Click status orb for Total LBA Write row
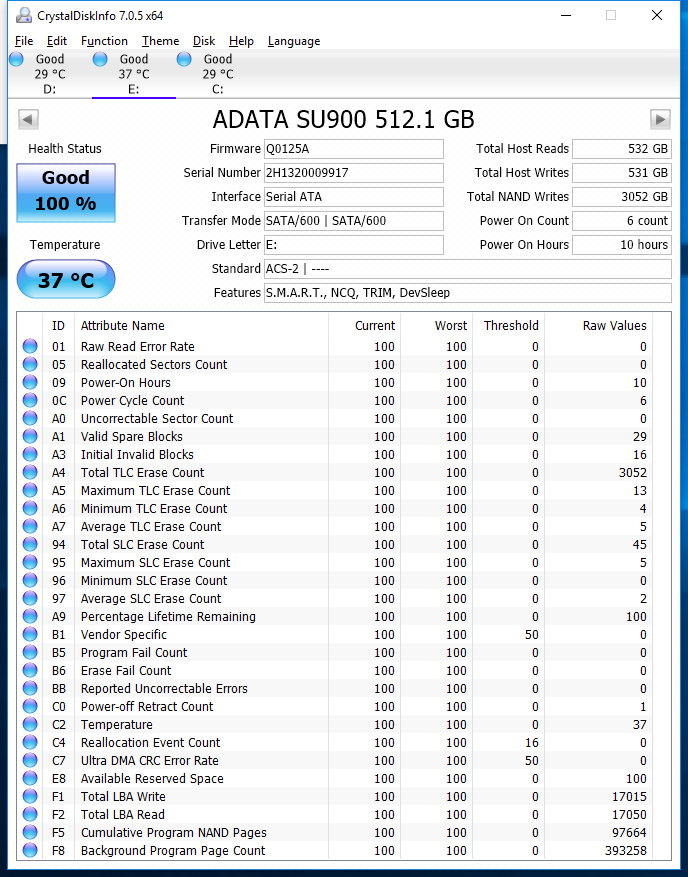Image resolution: width=688 pixels, height=877 pixels. pyautogui.click(x=30, y=797)
